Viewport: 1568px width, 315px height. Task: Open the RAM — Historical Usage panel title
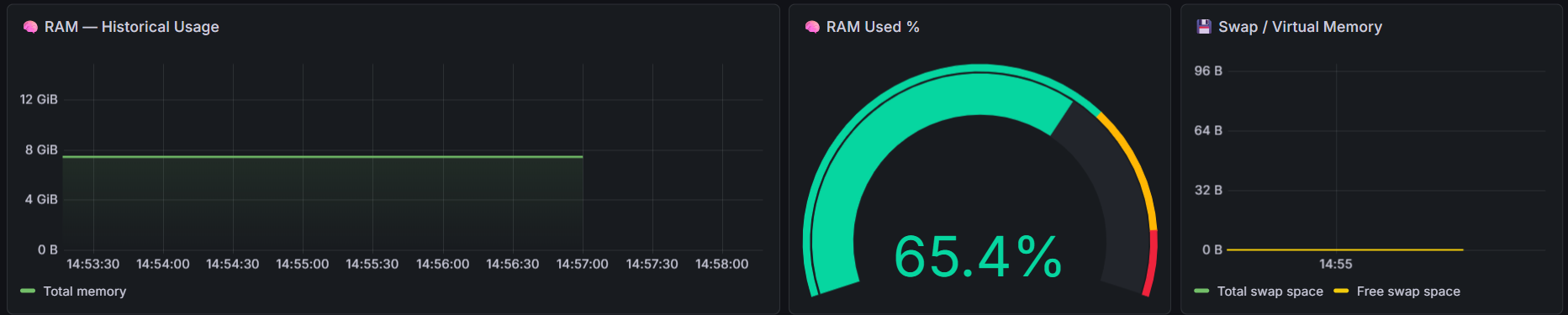(x=131, y=27)
